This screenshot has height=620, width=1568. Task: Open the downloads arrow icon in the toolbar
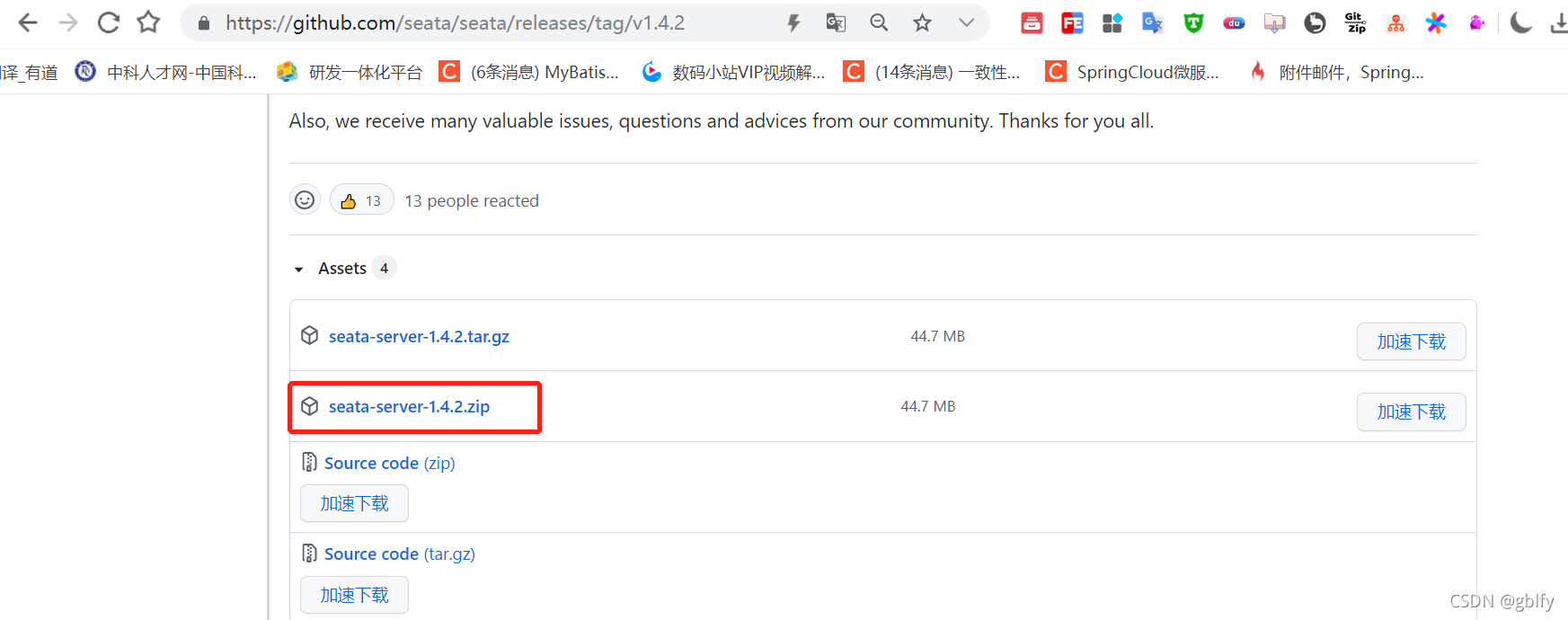click(1560, 23)
